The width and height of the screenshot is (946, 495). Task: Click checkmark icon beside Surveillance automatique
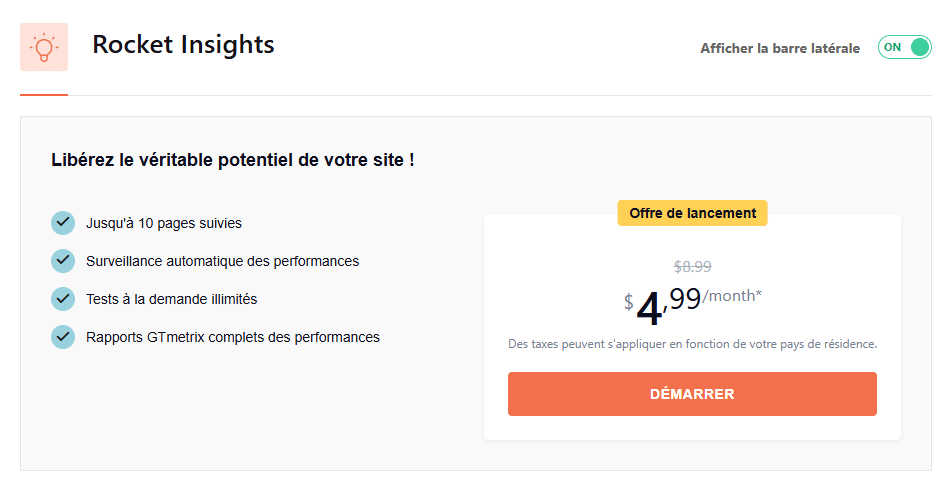tap(63, 261)
